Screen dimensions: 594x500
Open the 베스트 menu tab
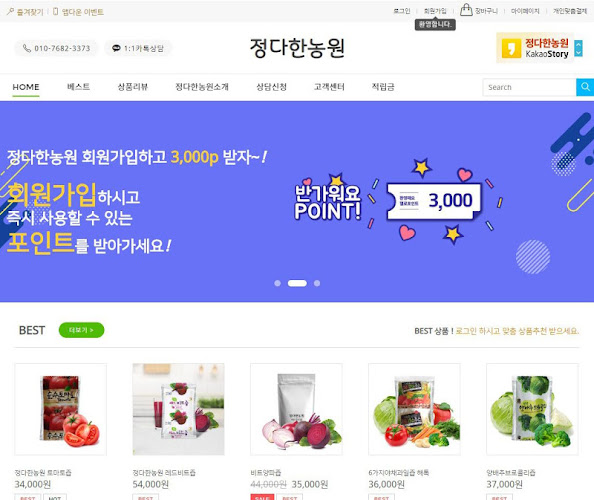[x=78, y=87]
